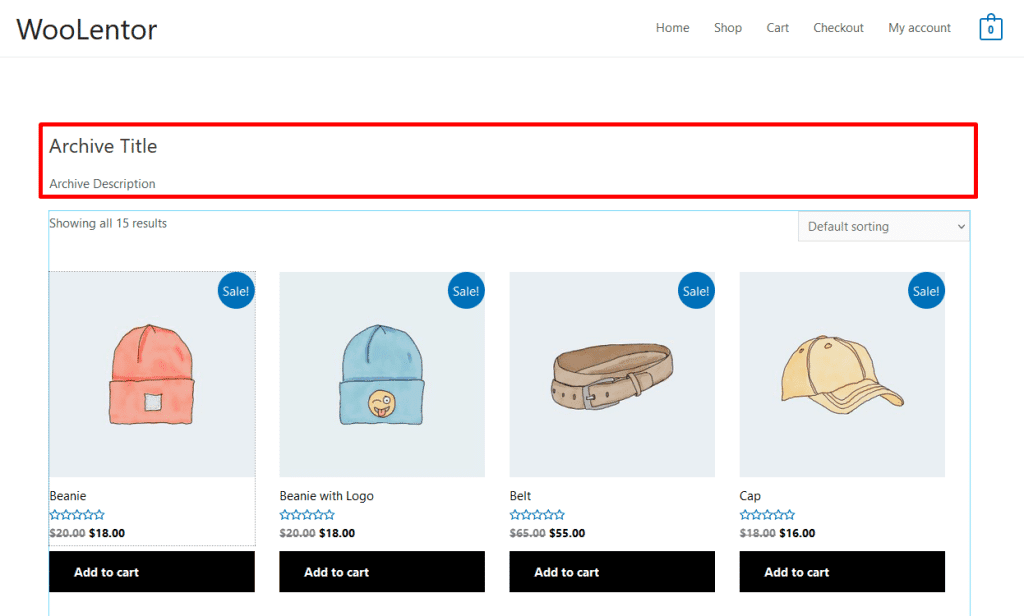Open the Beanie with Logo product title
The width and height of the screenshot is (1024, 616).
click(327, 496)
